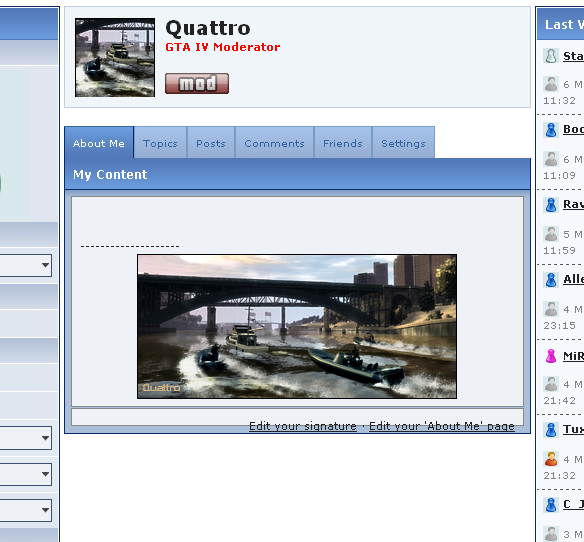Click the '23:15' visit time
Viewport: 584px width, 542px height.
click(559, 326)
